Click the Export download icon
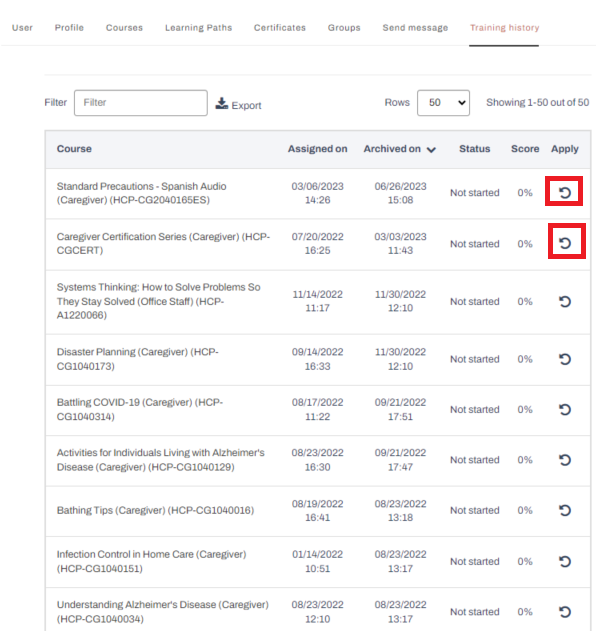Image resolution: width=596 pixels, height=631 pixels. 222,103
